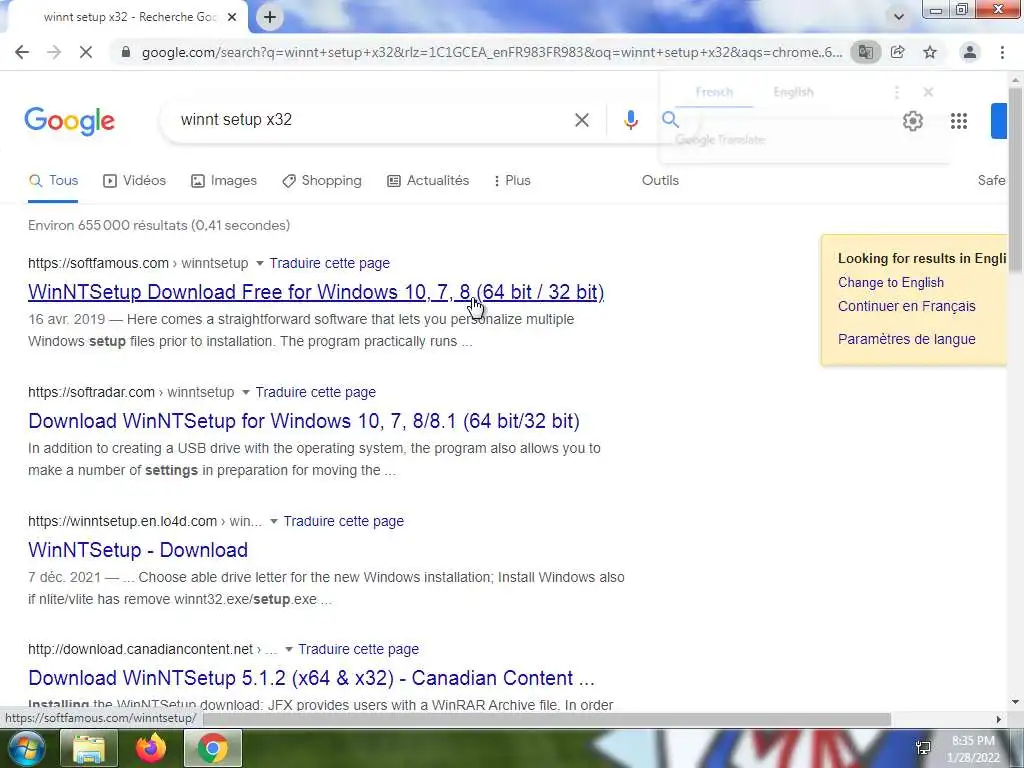
Task: Click the scroll right arrow at bottom
Action: click(999, 719)
